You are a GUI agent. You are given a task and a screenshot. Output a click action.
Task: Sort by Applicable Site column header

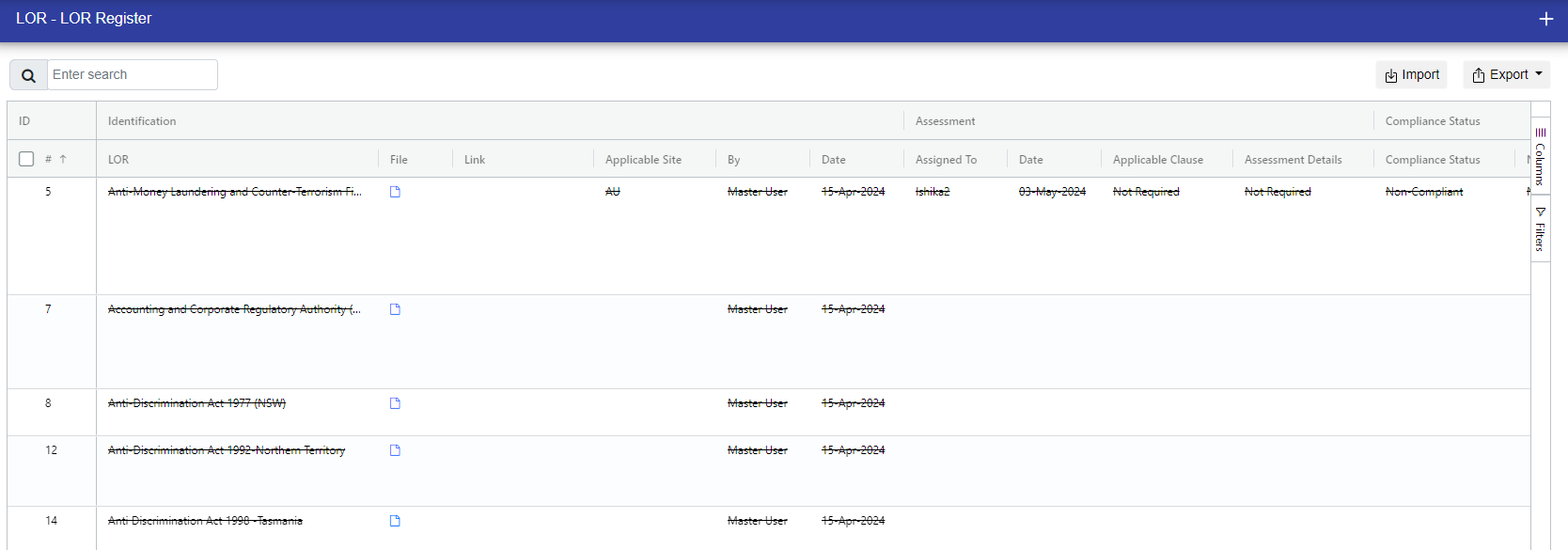tap(643, 160)
